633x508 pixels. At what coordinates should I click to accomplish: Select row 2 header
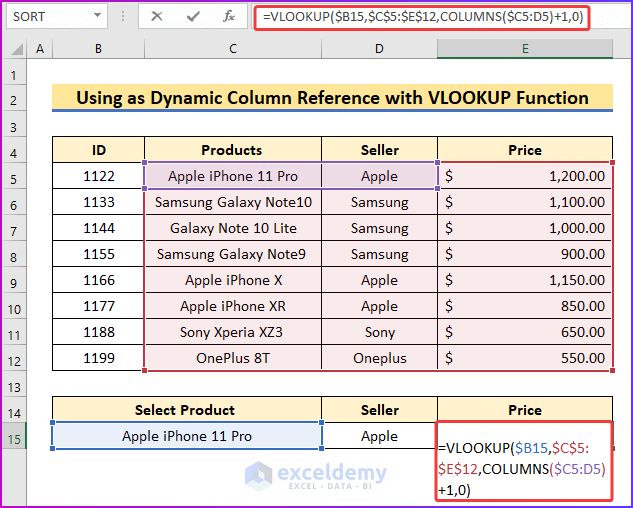point(14,98)
